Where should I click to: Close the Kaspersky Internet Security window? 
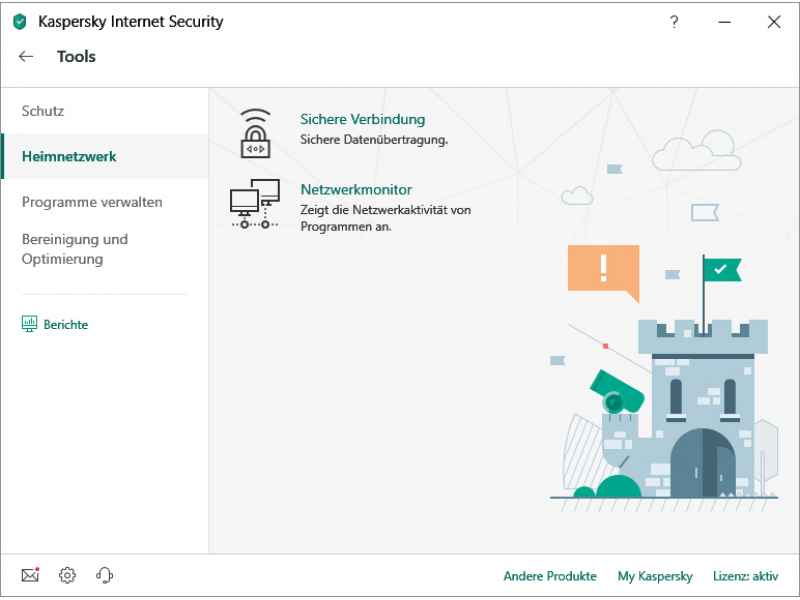click(x=773, y=22)
